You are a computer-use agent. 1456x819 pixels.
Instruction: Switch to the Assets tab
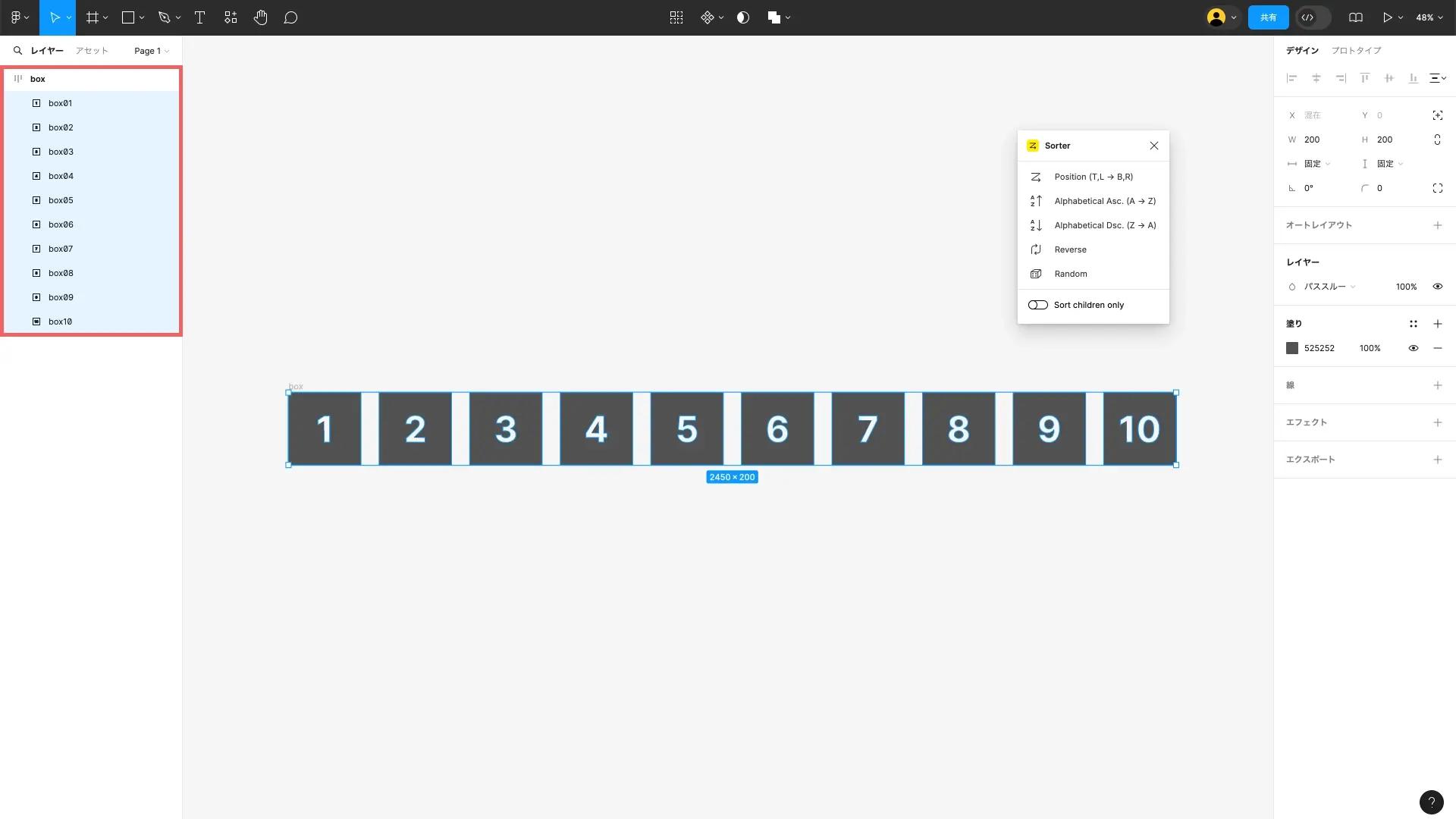[92, 51]
